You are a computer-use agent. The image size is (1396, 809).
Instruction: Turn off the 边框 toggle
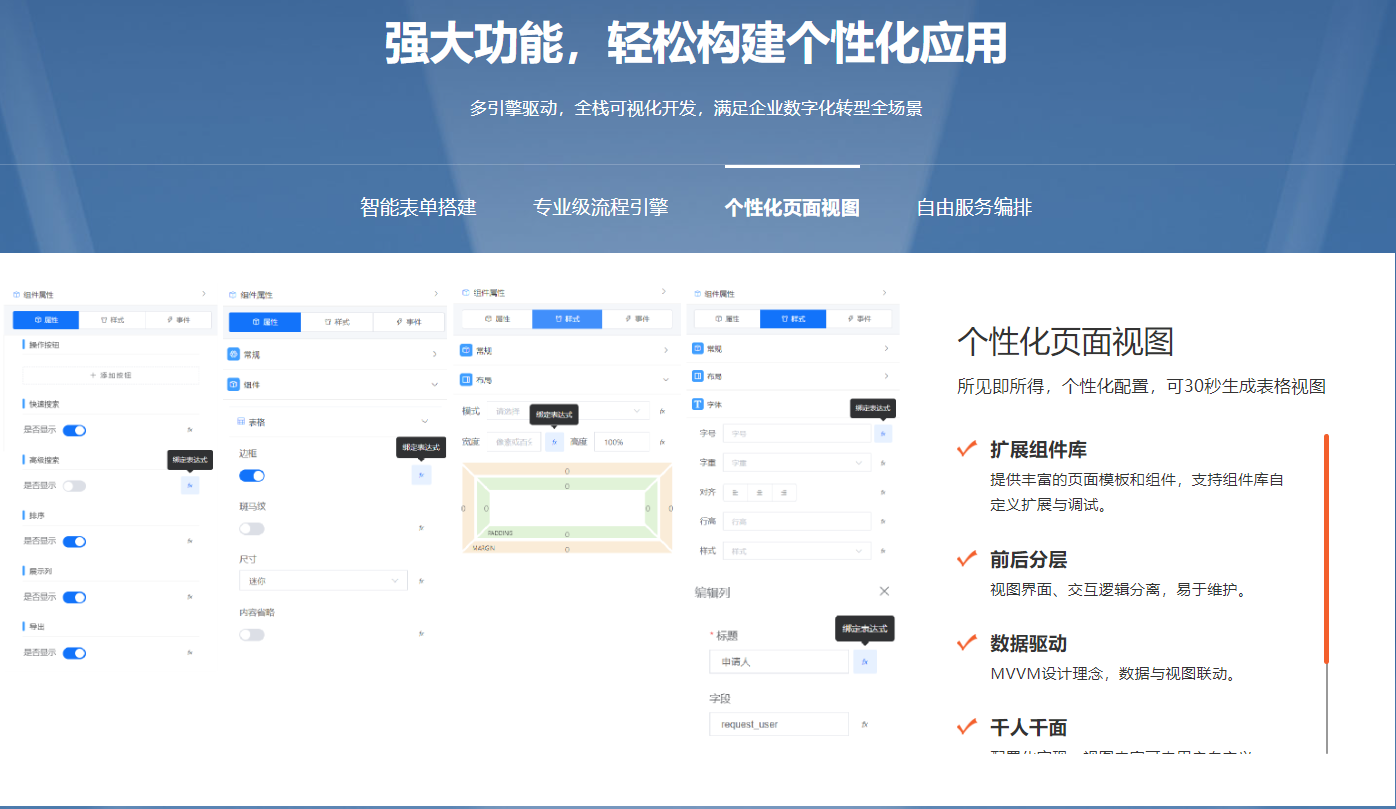[250, 476]
